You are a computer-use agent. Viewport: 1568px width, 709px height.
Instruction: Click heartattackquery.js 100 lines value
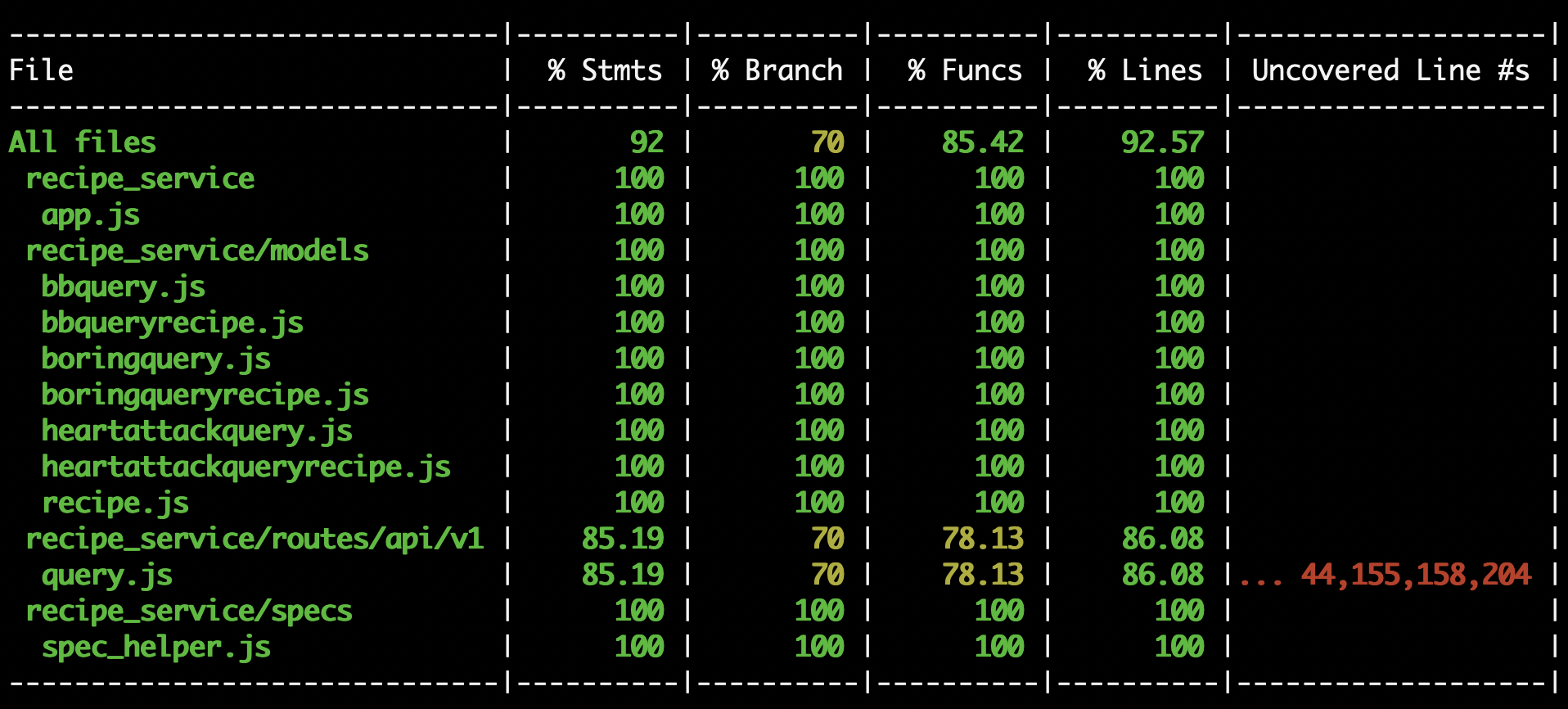point(1178,431)
